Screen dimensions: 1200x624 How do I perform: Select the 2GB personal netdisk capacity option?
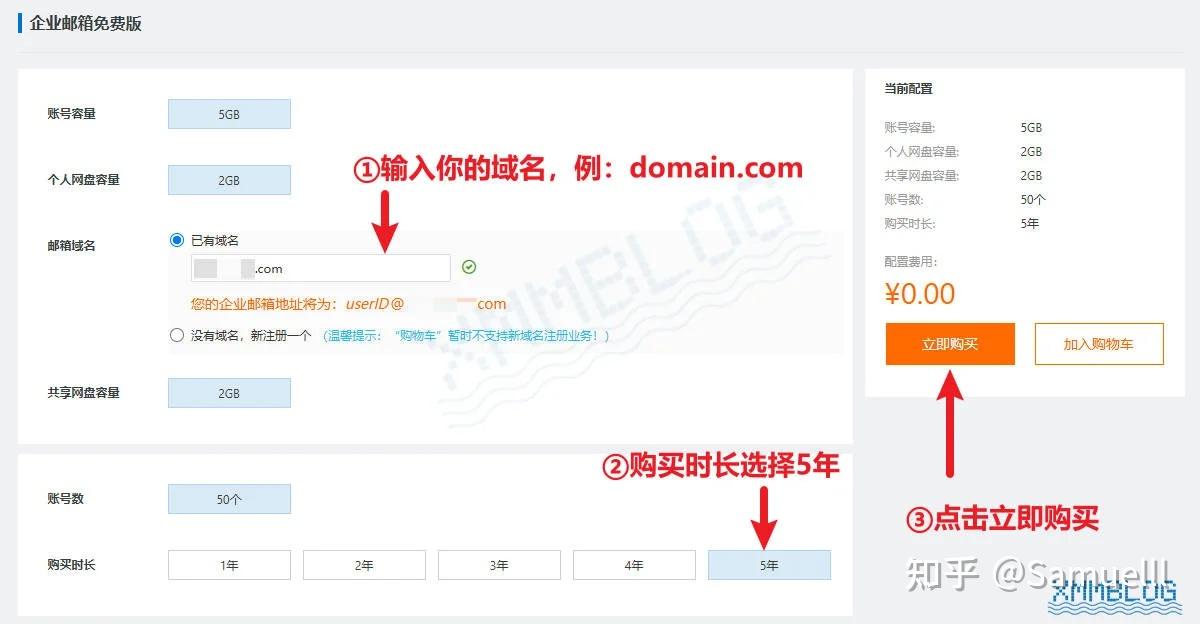(229, 180)
